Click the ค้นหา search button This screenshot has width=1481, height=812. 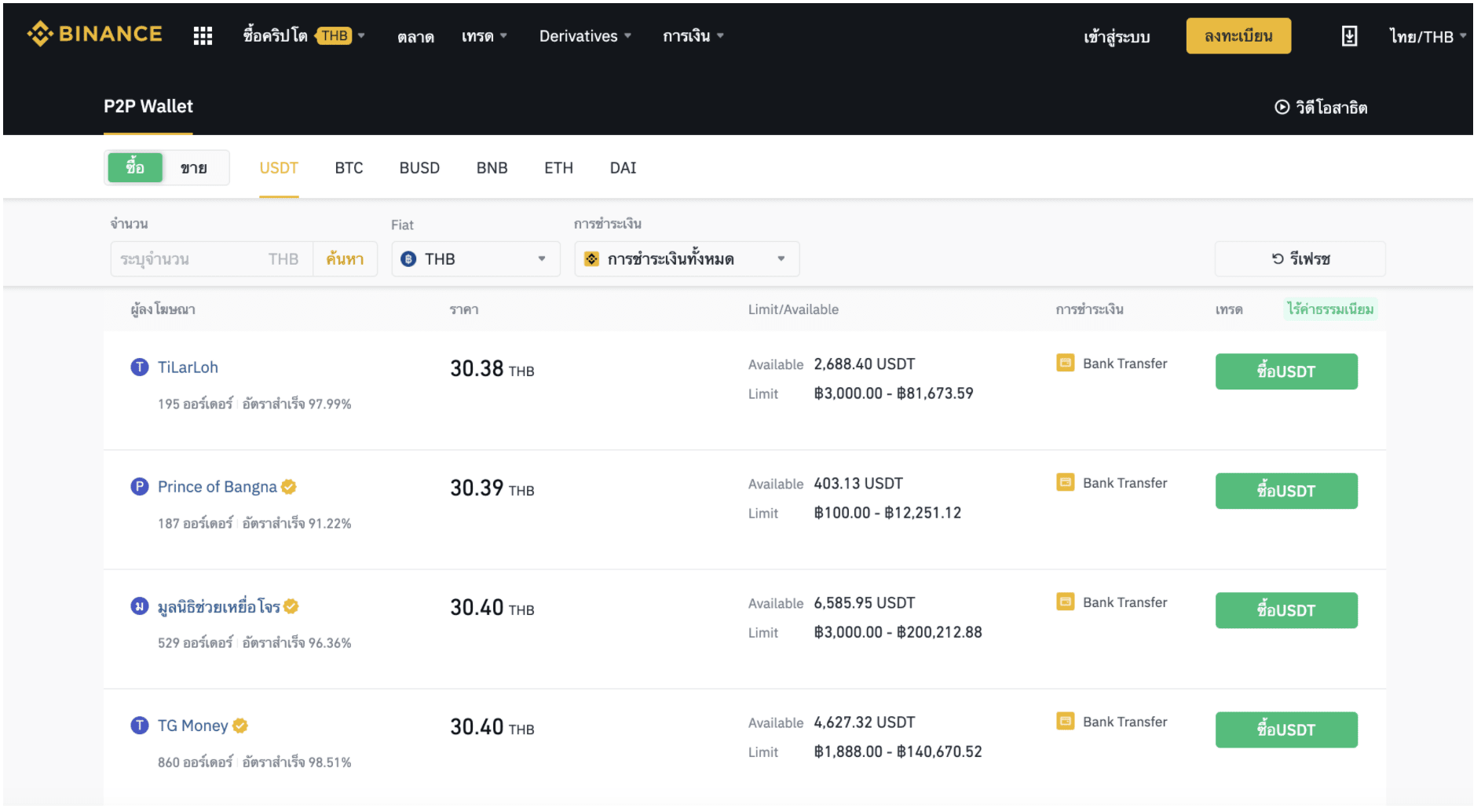pos(345,259)
